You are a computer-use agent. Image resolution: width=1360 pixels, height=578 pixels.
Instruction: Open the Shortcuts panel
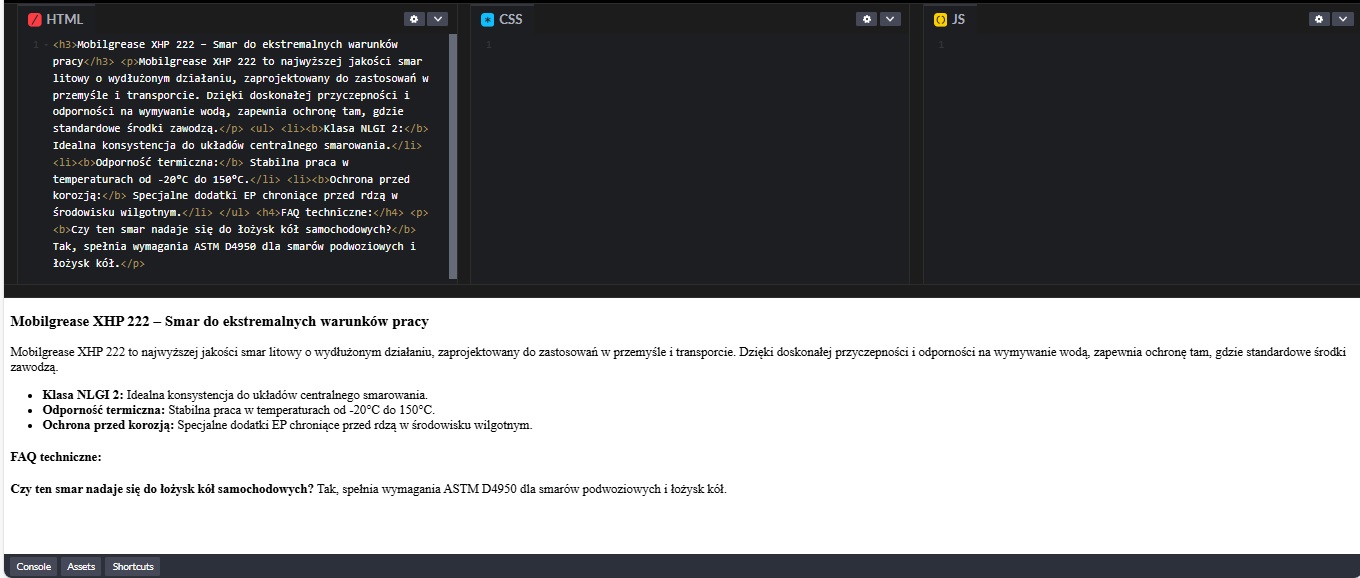133,567
